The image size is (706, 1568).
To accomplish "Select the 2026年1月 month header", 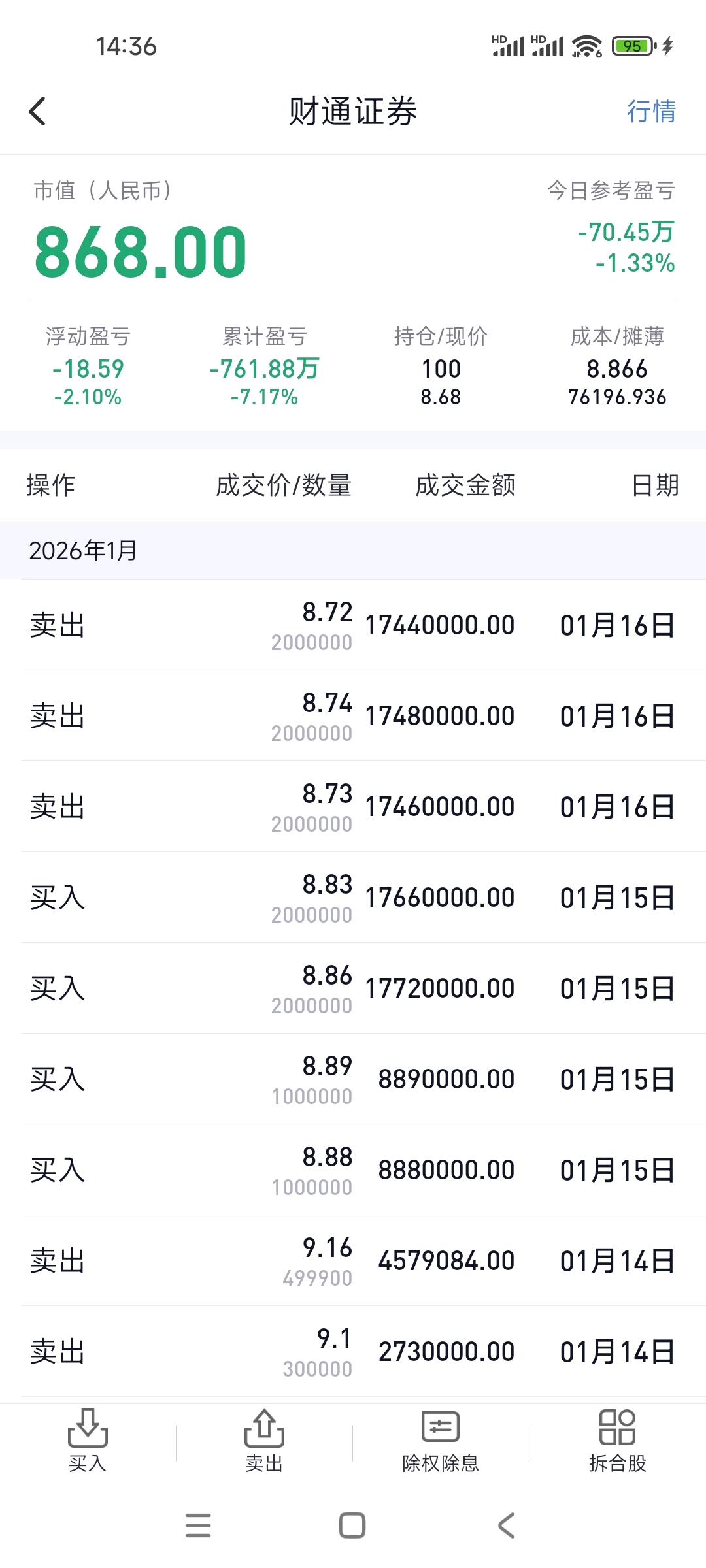I will (353, 550).
